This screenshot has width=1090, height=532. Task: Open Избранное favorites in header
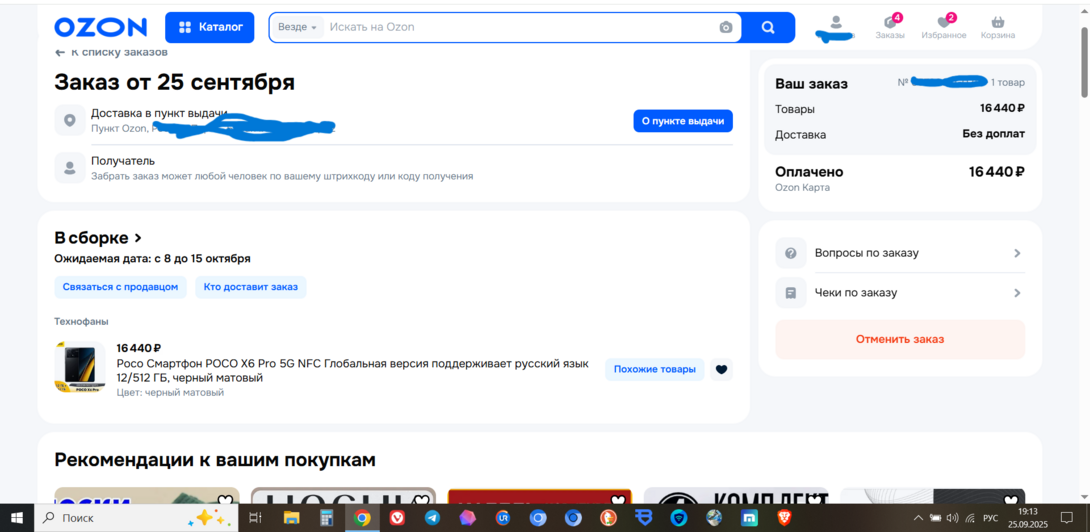click(943, 27)
